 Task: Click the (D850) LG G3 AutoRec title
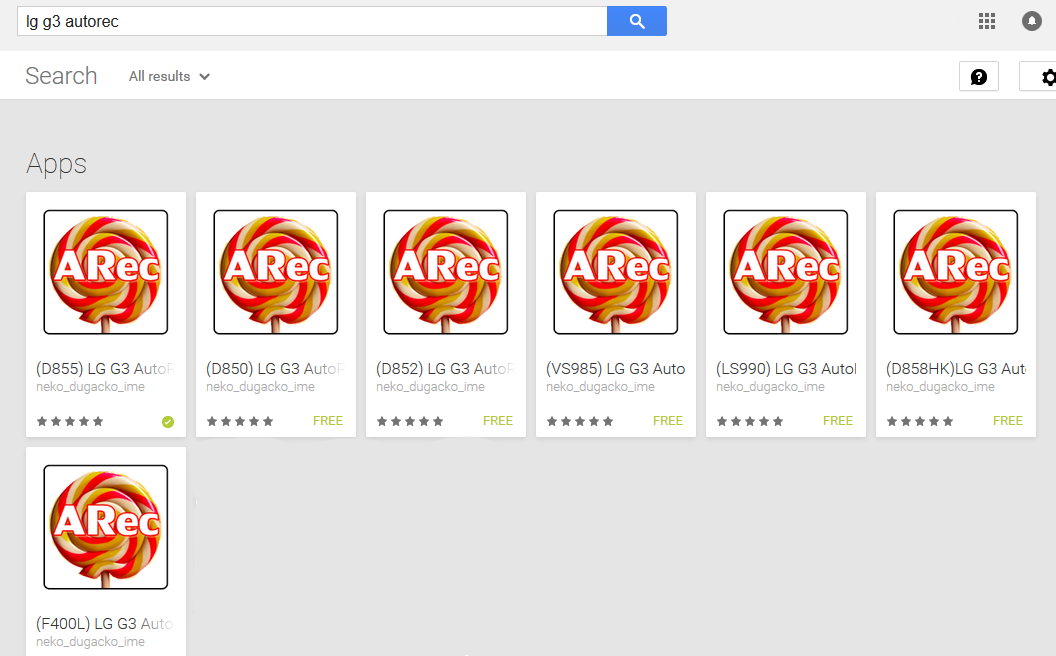pos(275,369)
